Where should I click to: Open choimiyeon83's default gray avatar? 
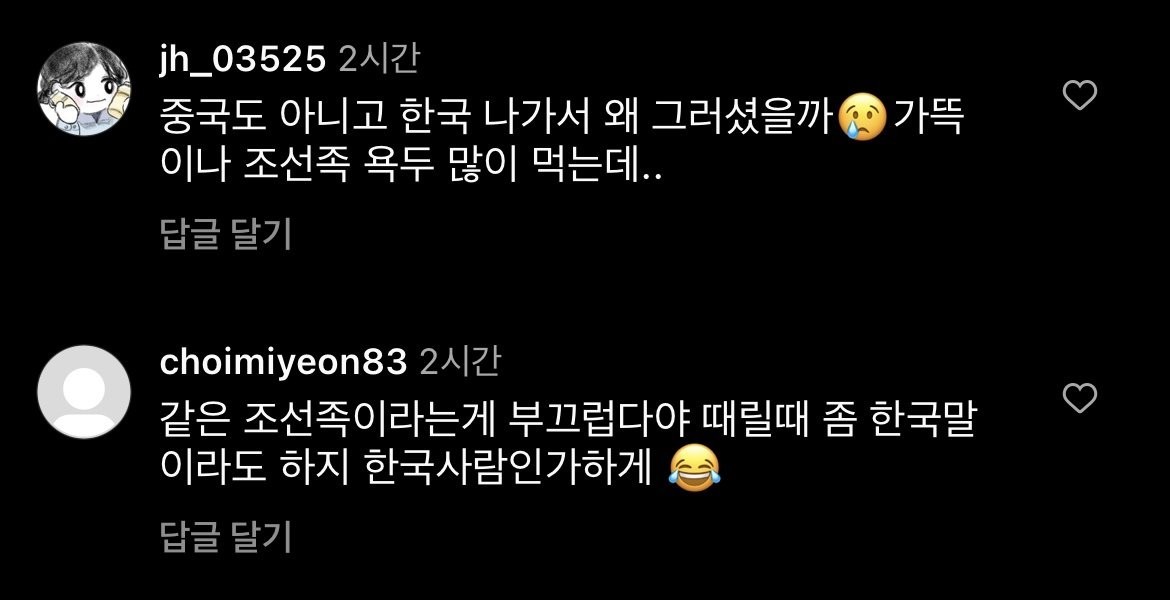(x=84, y=392)
